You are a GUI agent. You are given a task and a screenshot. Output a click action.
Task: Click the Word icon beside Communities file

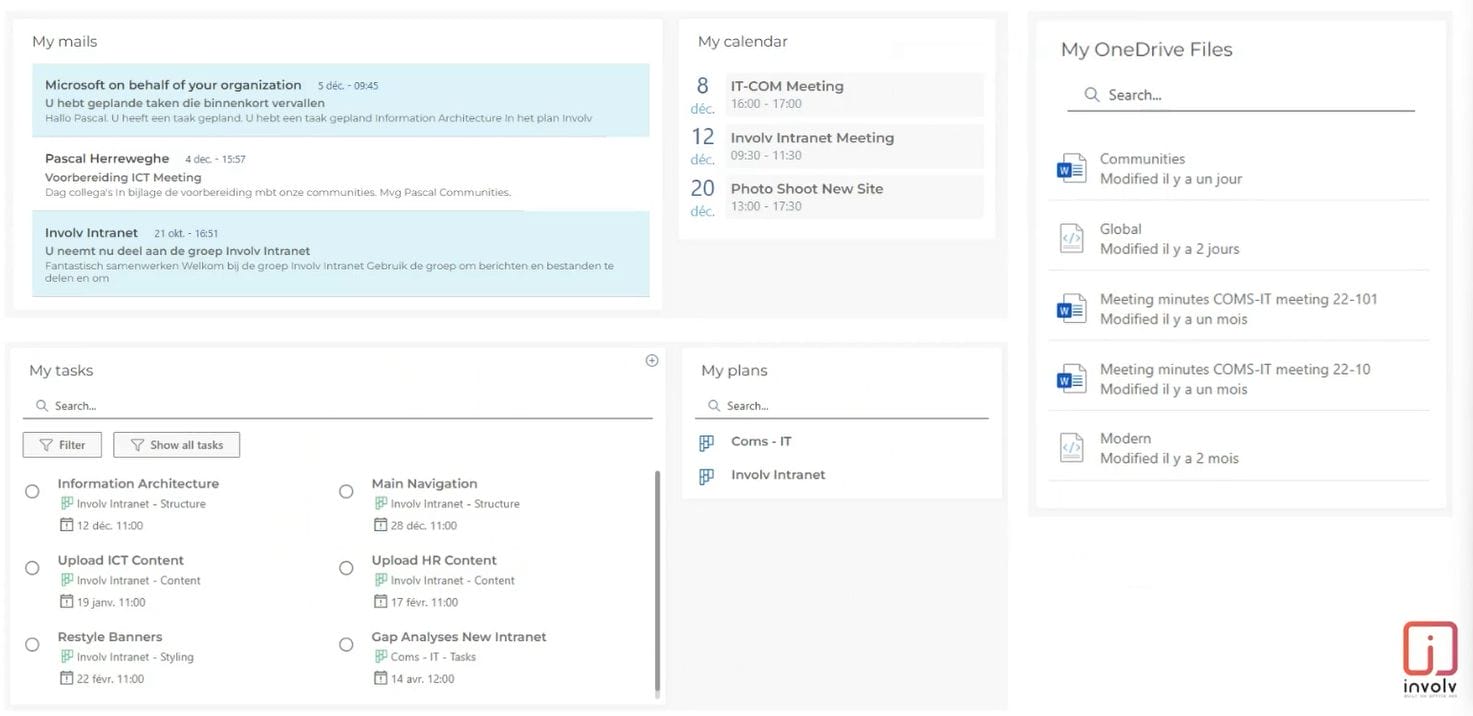coord(1071,169)
